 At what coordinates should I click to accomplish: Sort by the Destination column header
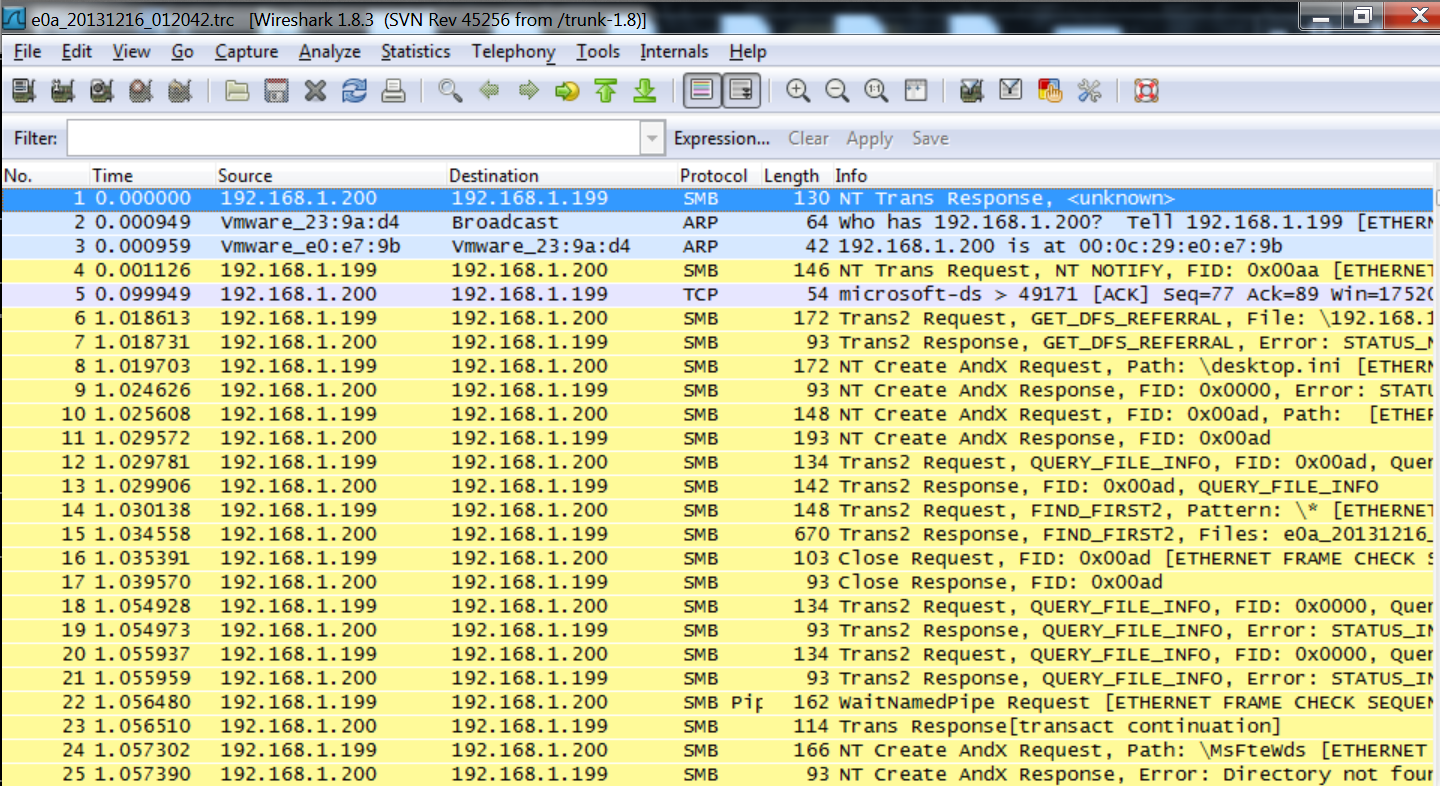[562, 176]
